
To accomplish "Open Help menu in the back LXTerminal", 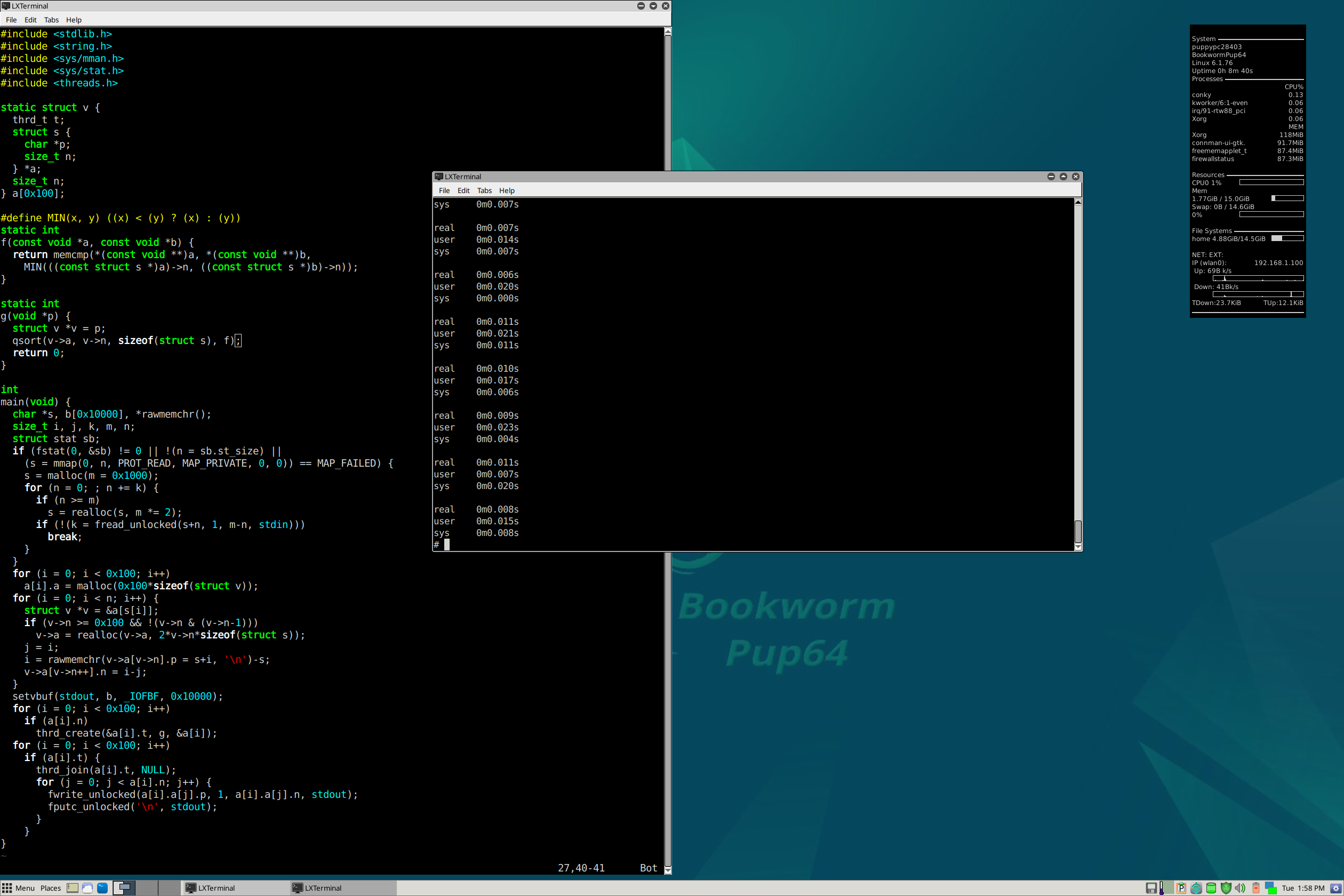I will click(x=74, y=20).
